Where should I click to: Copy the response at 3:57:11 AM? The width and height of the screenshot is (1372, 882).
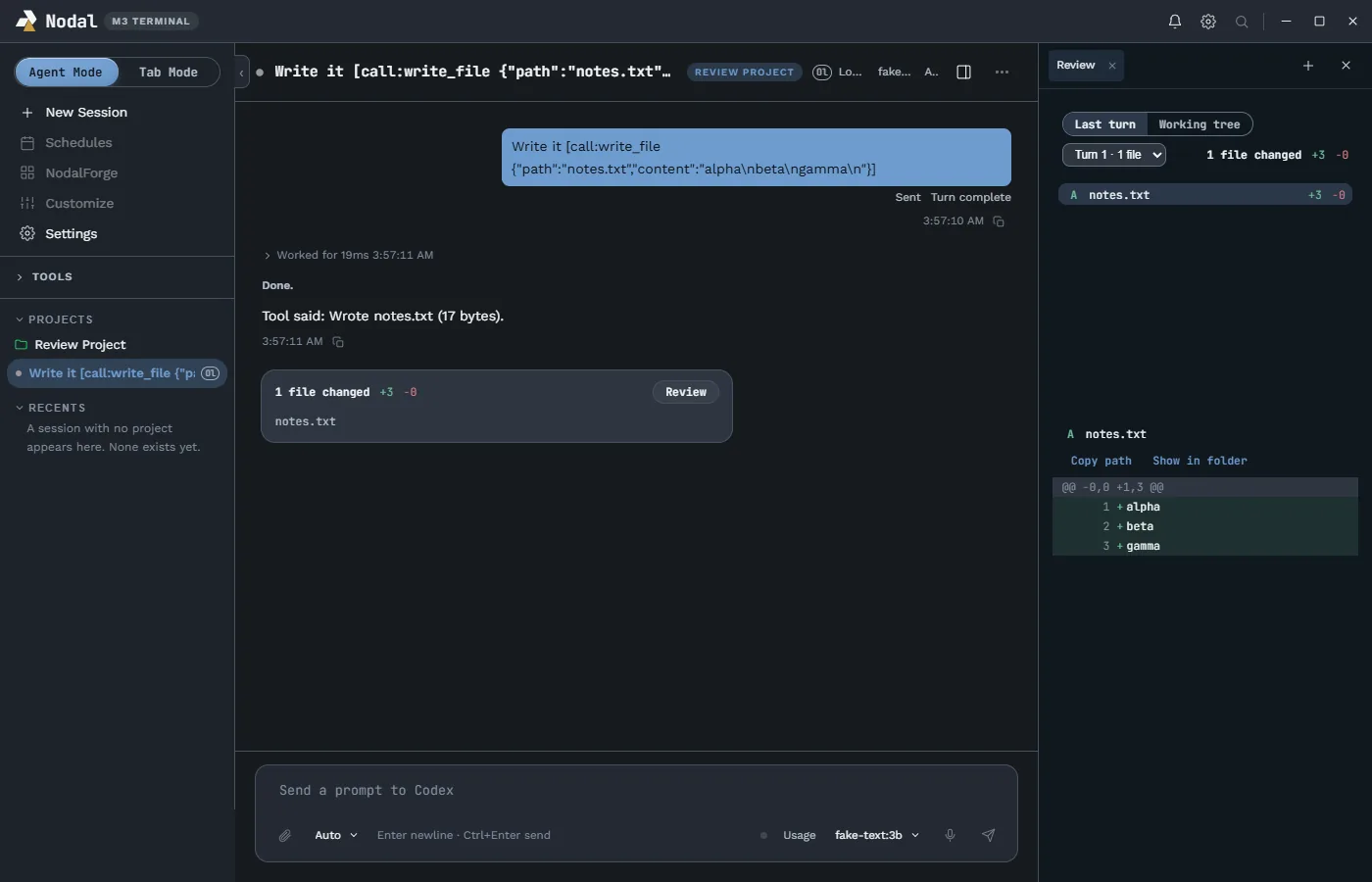(x=338, y=342)
